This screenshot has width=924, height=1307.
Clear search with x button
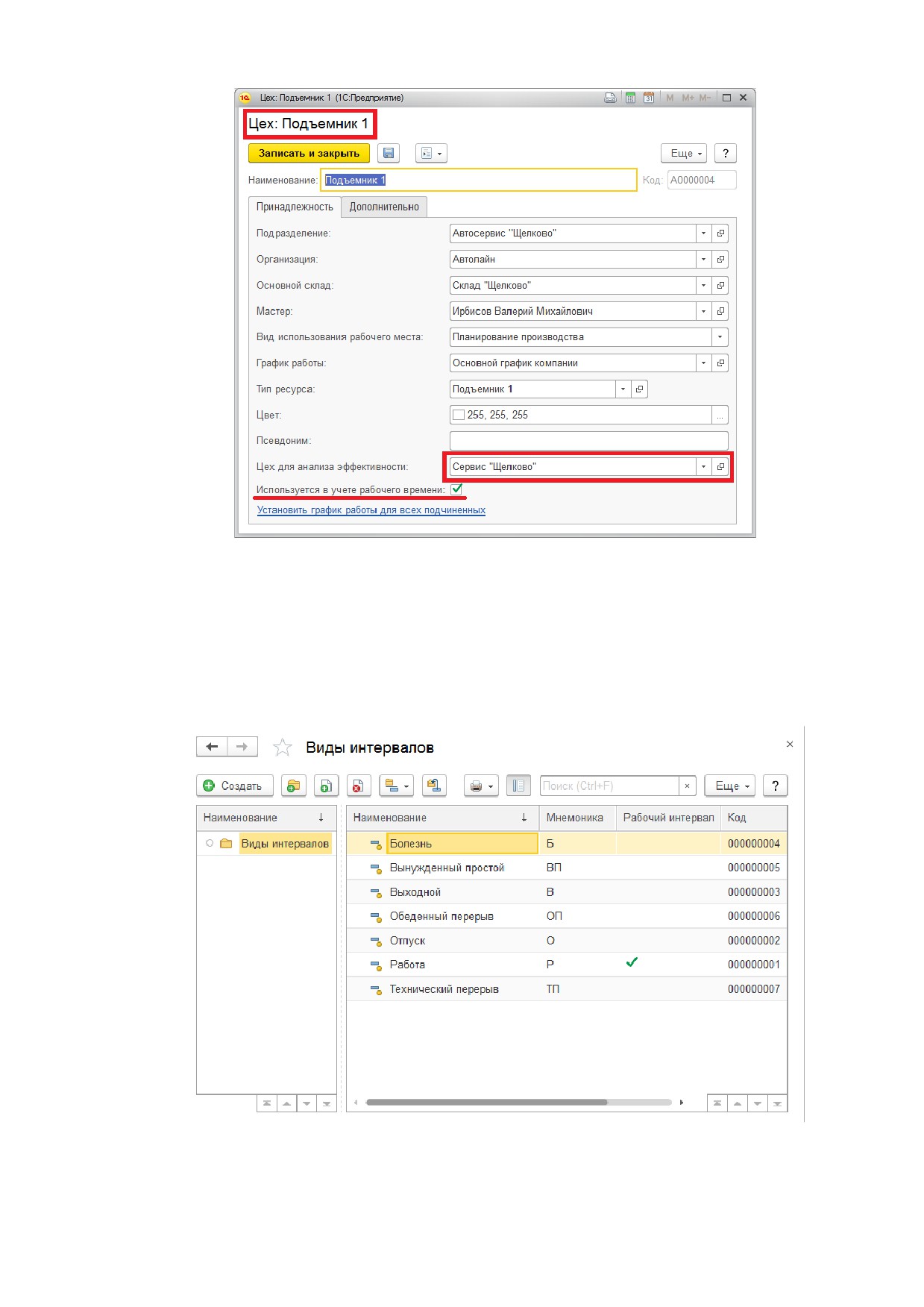click(x=688, y=786)
